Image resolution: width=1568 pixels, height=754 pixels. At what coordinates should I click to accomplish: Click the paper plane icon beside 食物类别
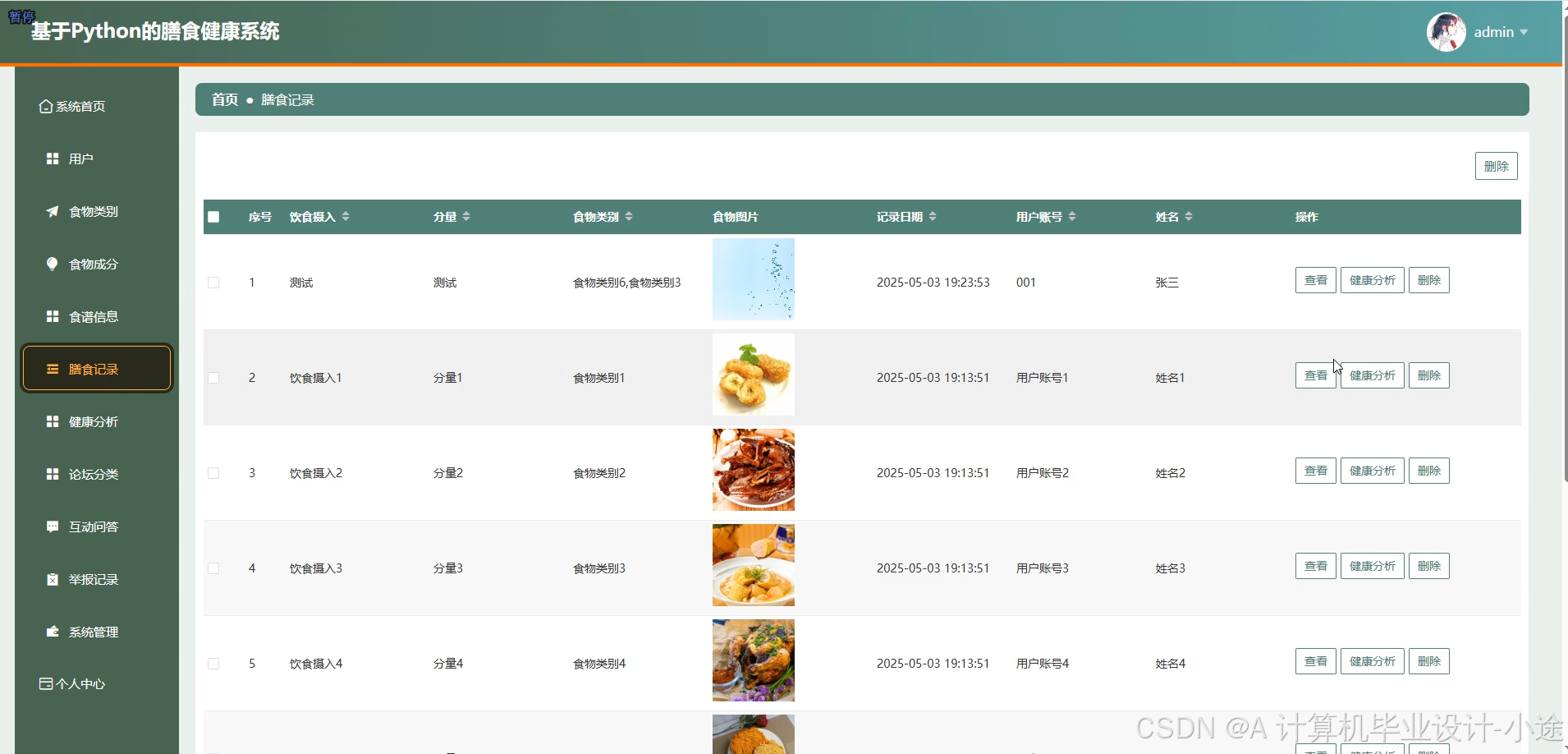(x=53, y=211)
